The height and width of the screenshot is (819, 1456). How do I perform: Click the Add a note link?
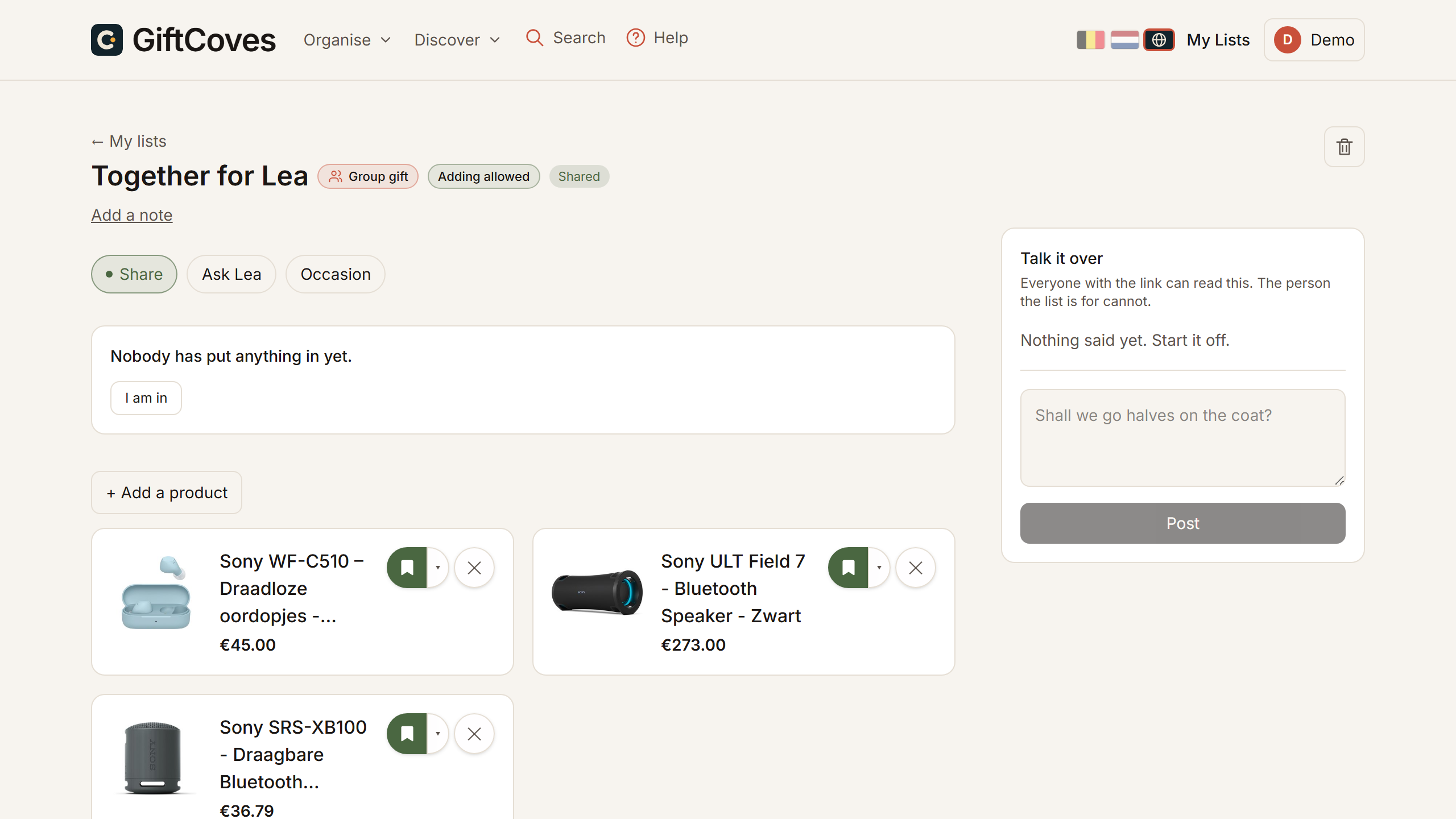132,215
